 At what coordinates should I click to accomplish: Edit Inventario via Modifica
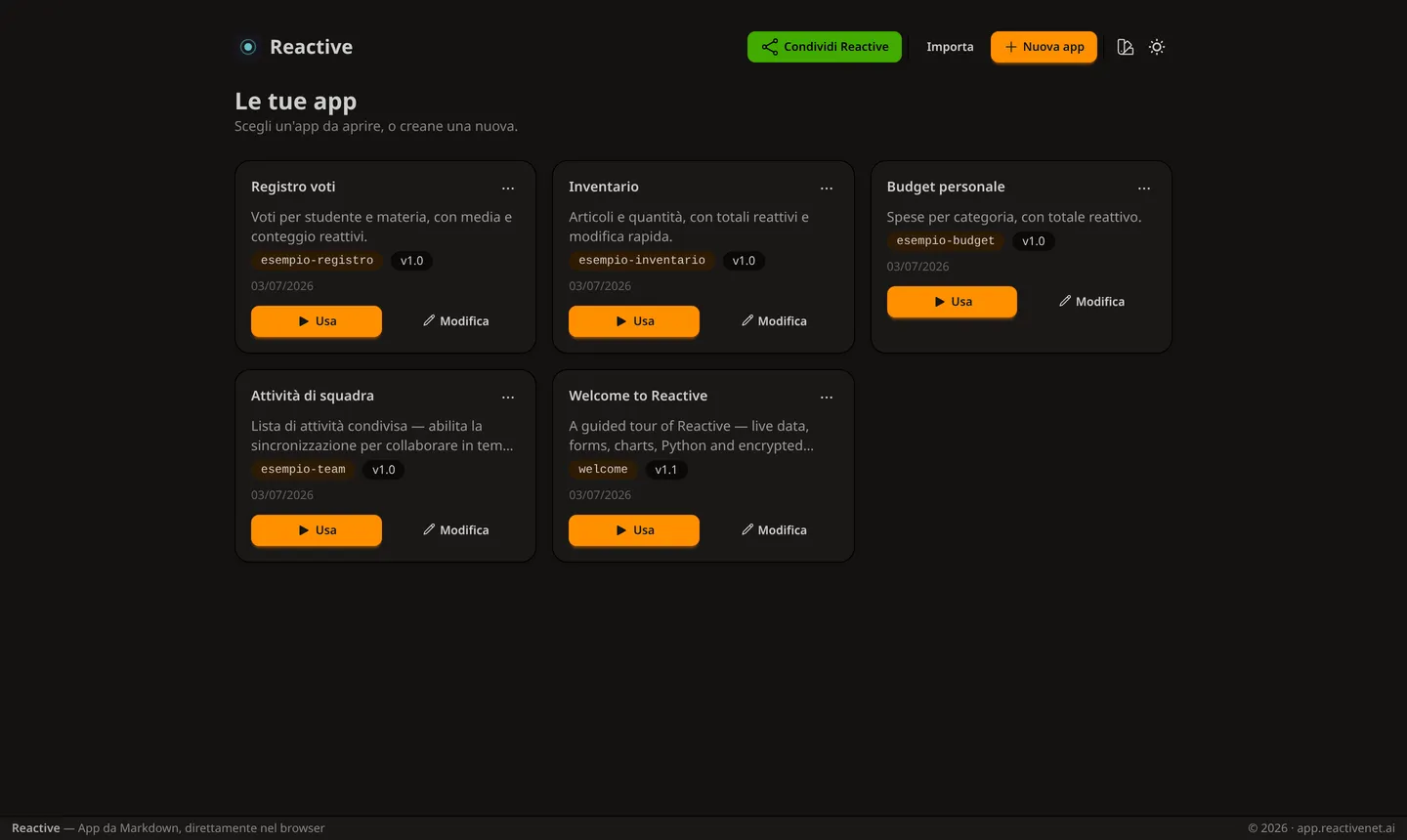(774, 321)
